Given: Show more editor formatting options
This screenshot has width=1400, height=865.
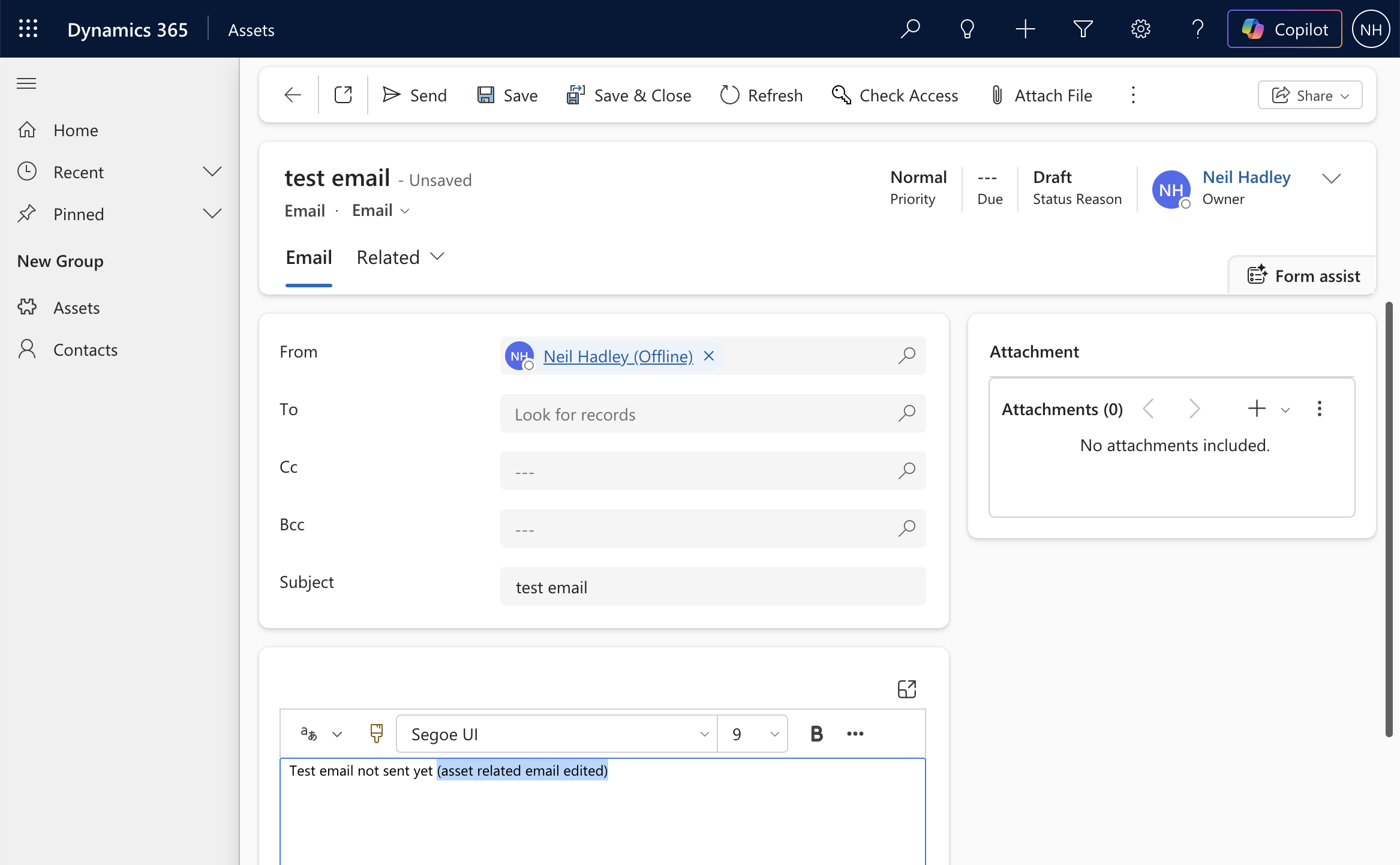Looking at the screenshot, I should tap(855, 734).
